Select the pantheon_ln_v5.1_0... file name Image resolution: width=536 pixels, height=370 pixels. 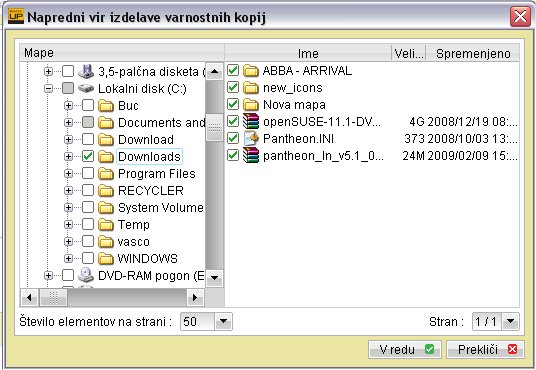pyautogui.click(x=323, y=156)
